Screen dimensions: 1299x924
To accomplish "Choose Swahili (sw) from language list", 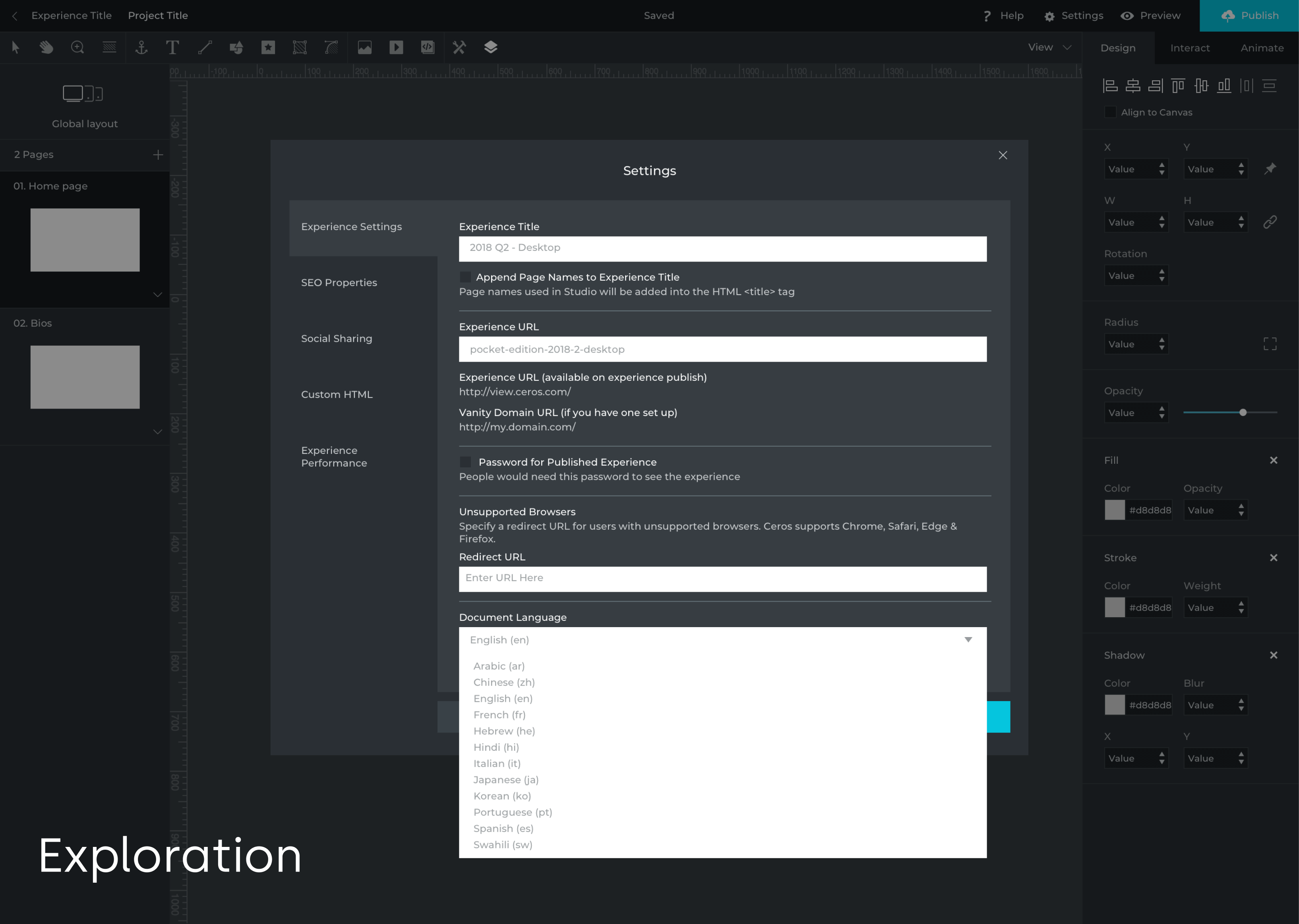I will [x=503, y=845].
